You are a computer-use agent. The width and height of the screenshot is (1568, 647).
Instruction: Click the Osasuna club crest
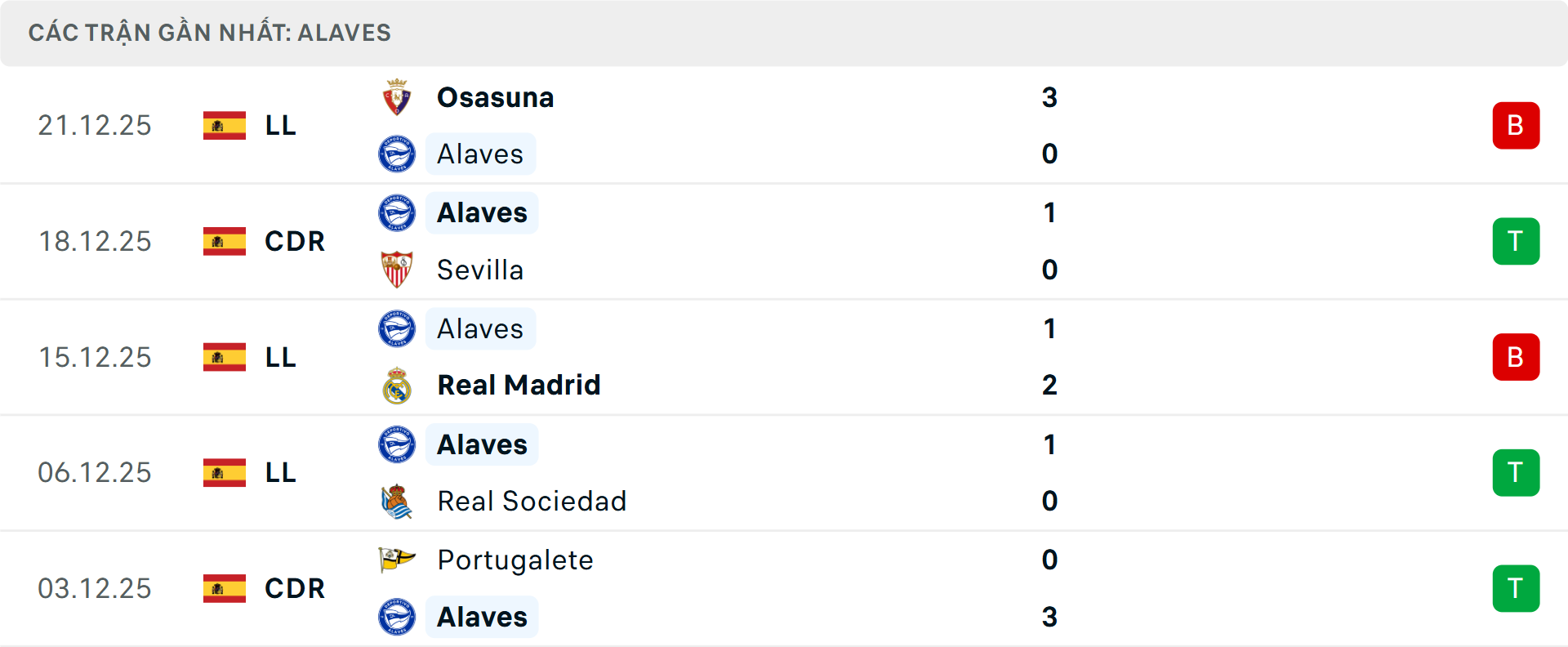click(x=397, y=96)
